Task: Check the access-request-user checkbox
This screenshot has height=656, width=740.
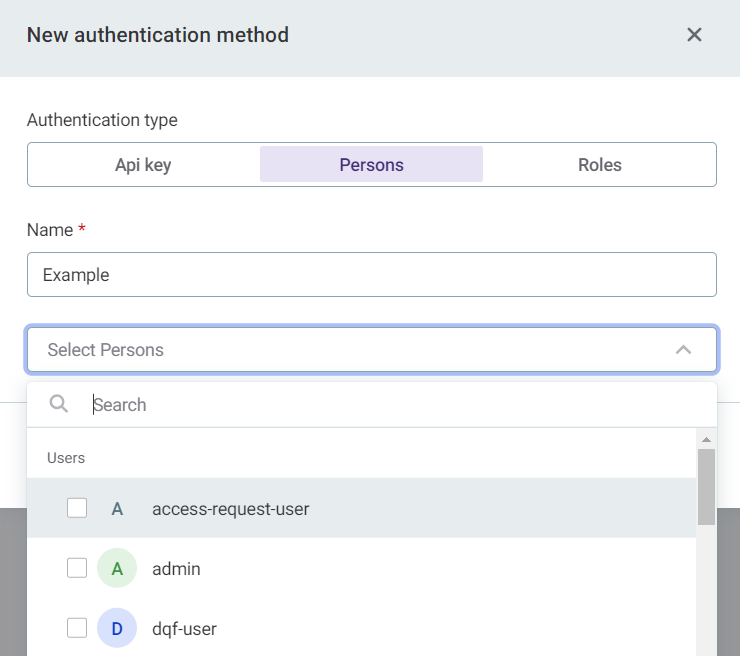Action: point(77,508)
